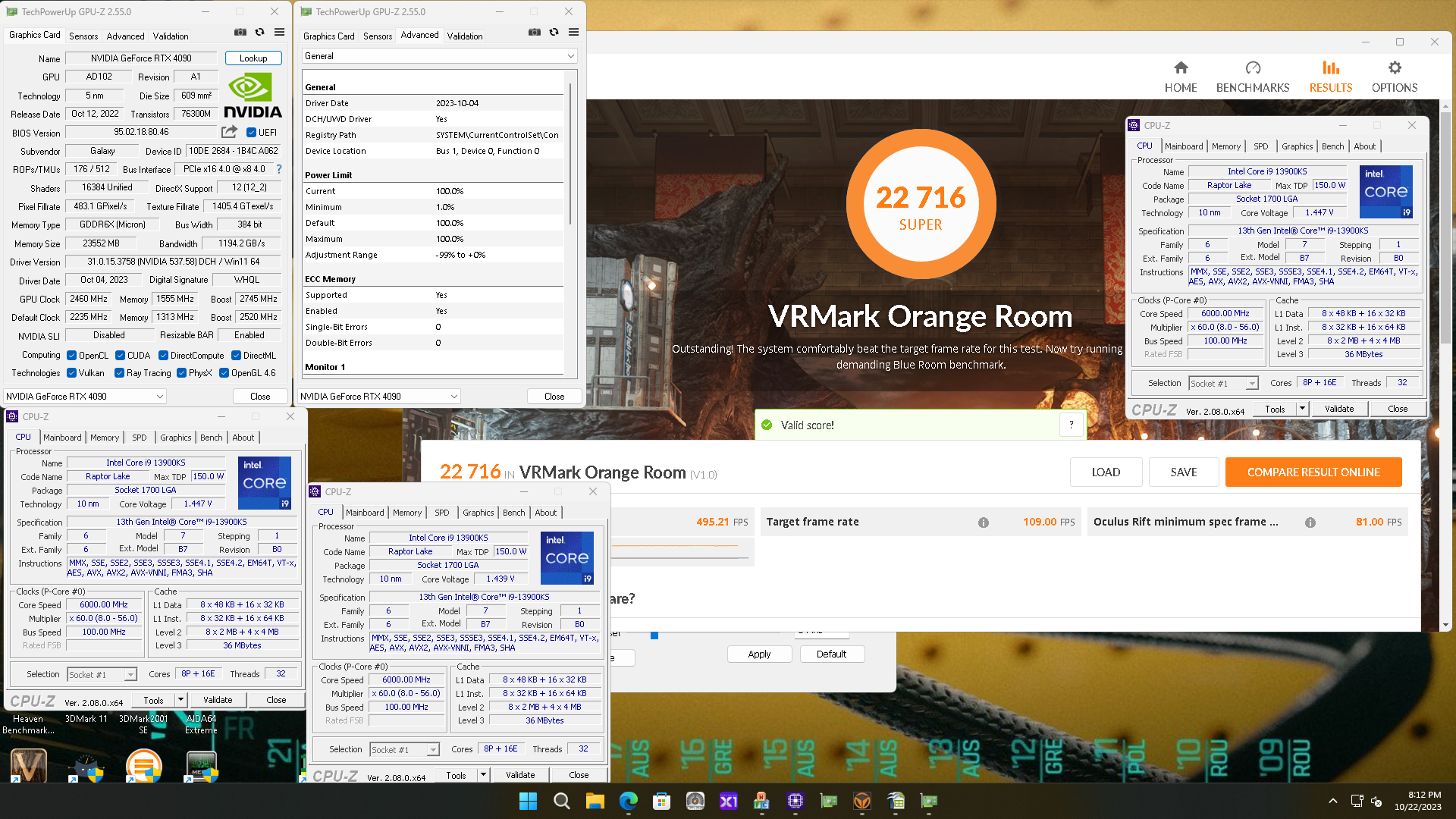Open Bus Interface help question mark

coord(279,169)
